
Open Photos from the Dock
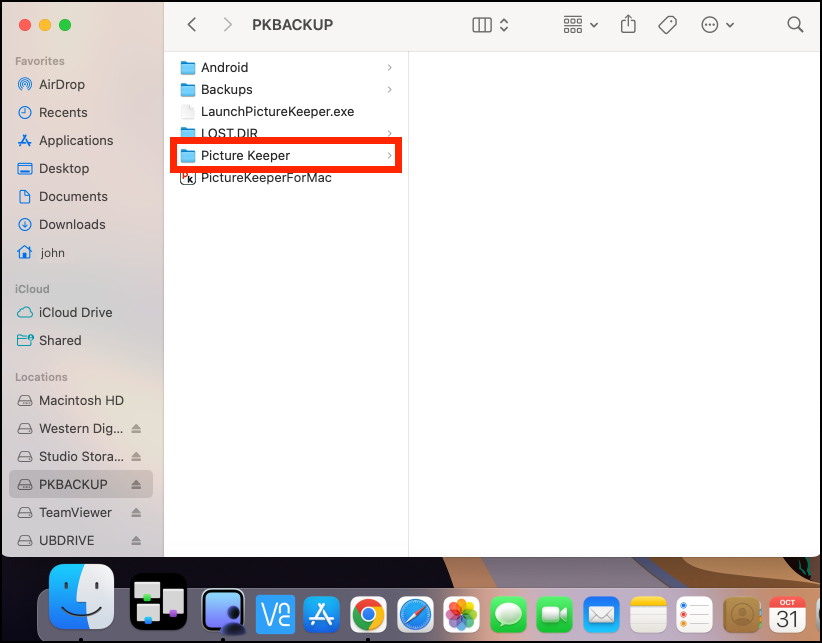point(461,614)
